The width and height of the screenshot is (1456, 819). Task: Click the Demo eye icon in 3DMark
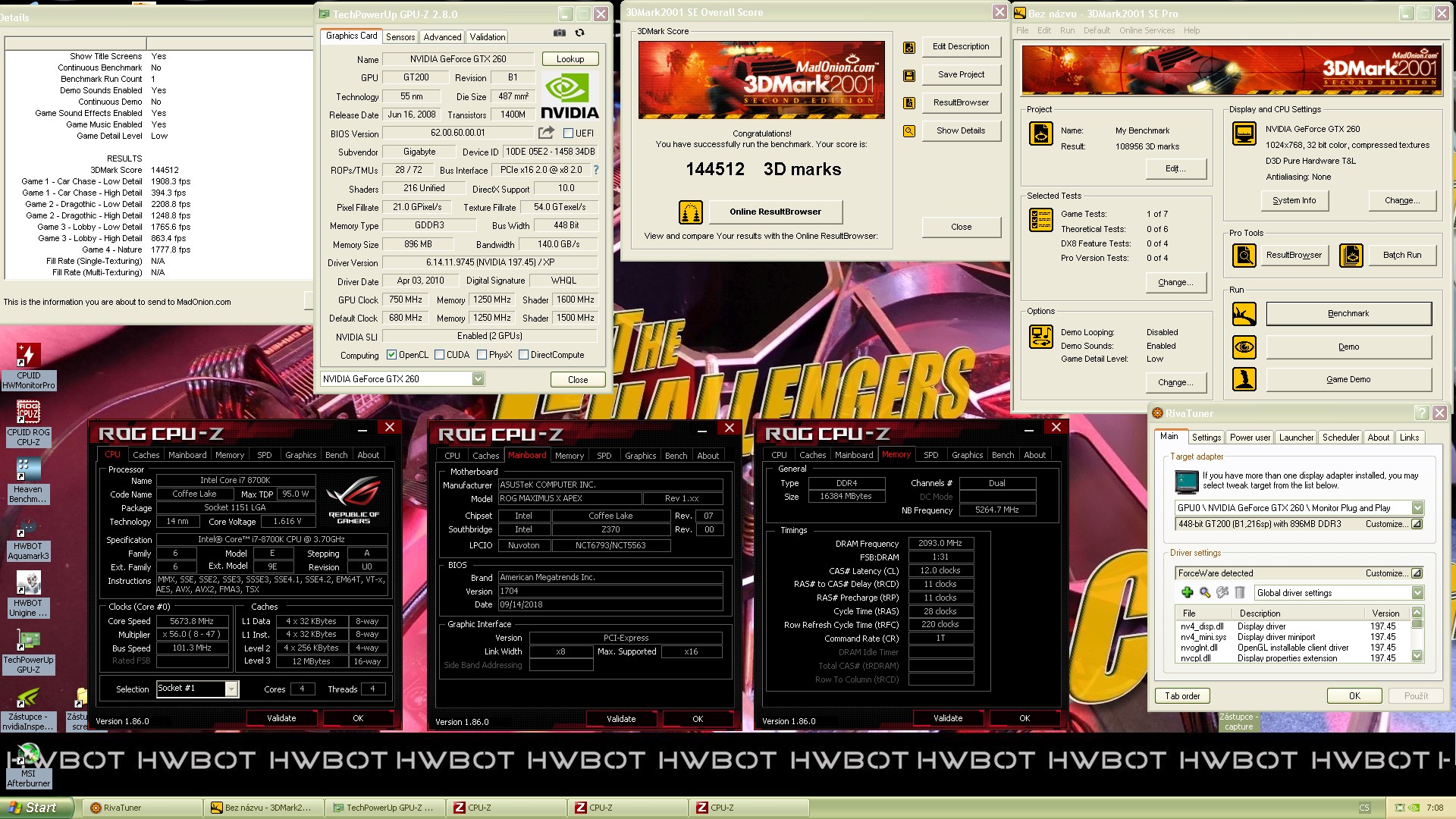click(x=1244, y=347)
